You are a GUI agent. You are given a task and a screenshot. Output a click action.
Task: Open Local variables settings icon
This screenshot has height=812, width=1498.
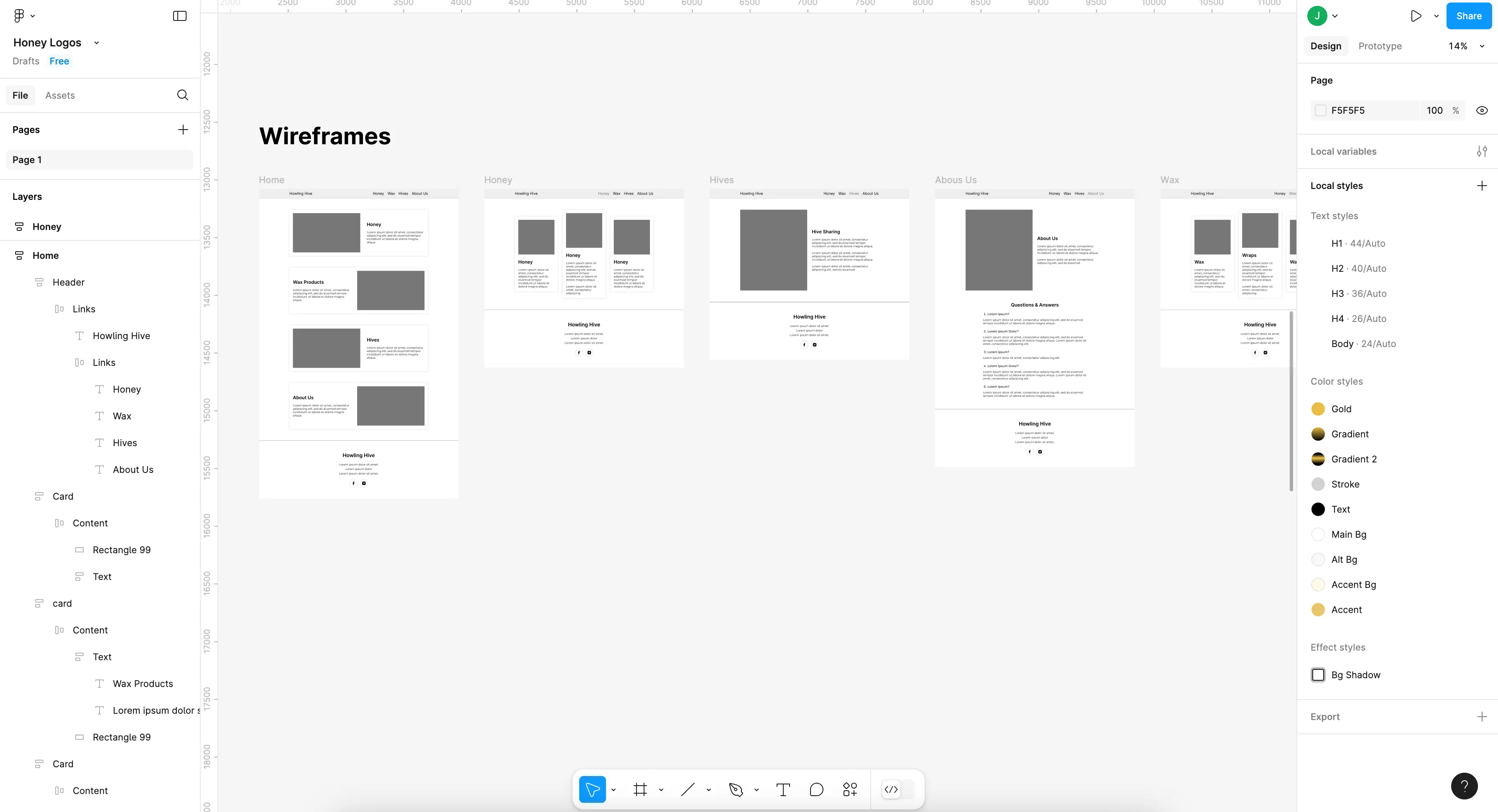[1482, 152]
